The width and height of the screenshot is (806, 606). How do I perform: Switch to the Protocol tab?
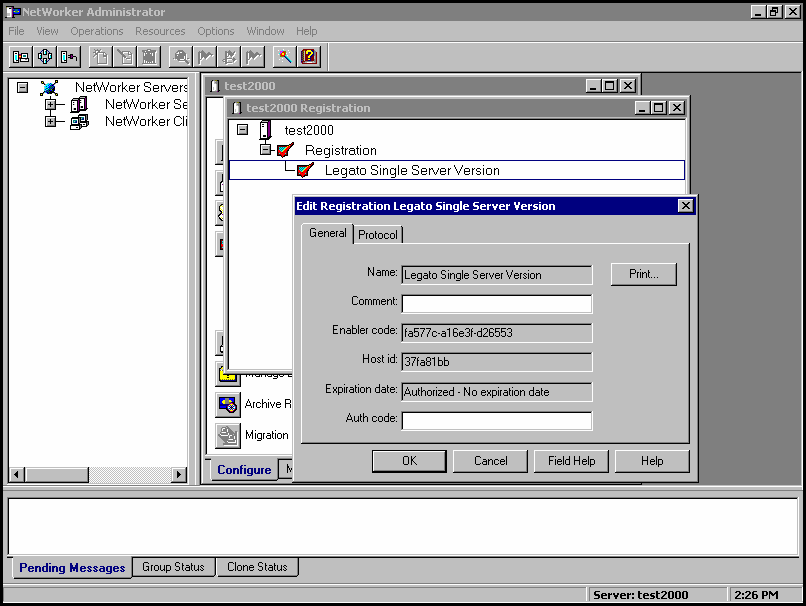378,235
